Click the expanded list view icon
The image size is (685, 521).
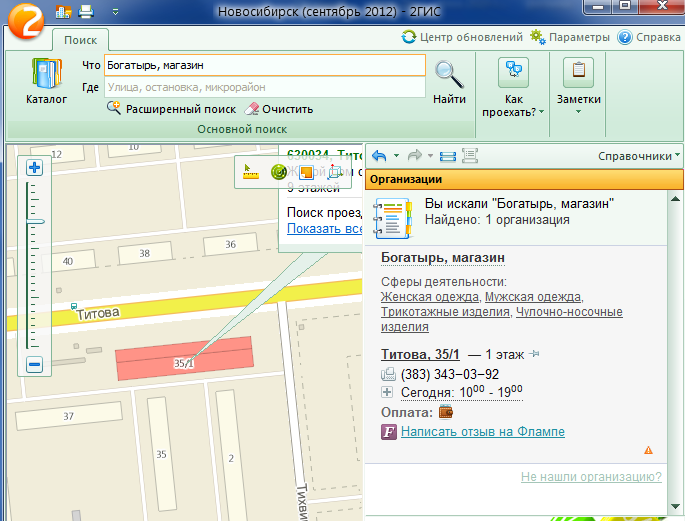click(470, 155)
